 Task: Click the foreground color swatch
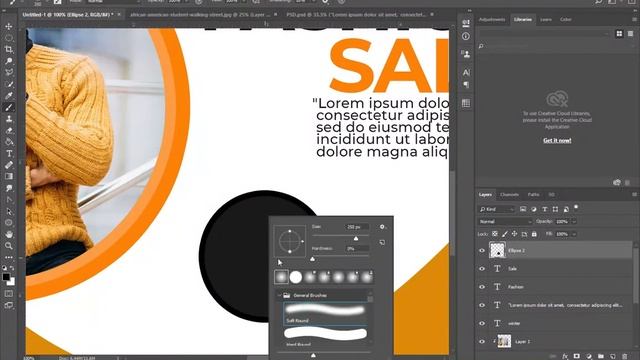tap(6, 277)
